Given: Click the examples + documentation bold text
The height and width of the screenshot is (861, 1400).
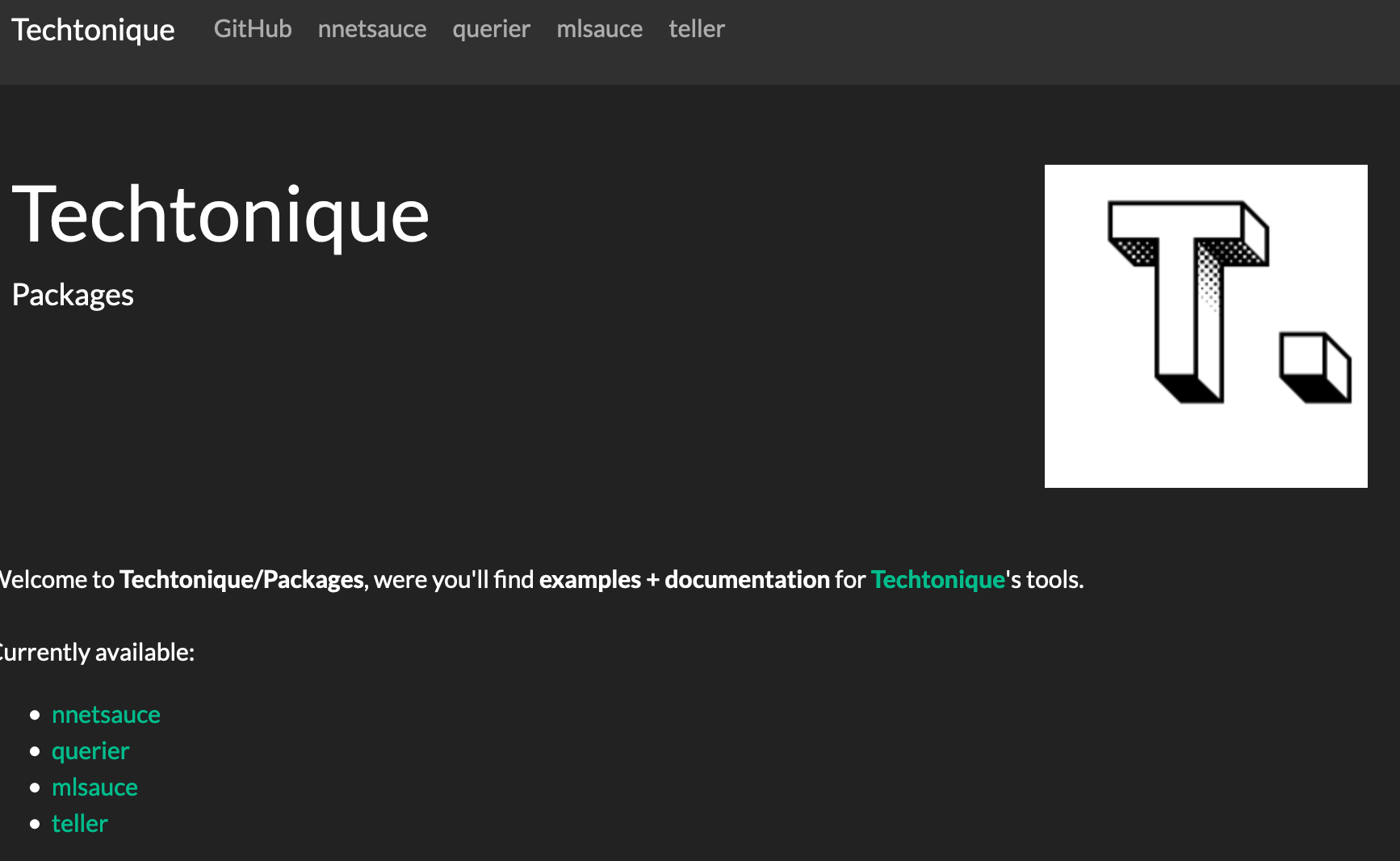Looking at the screenshot, I should coord(685,579).
